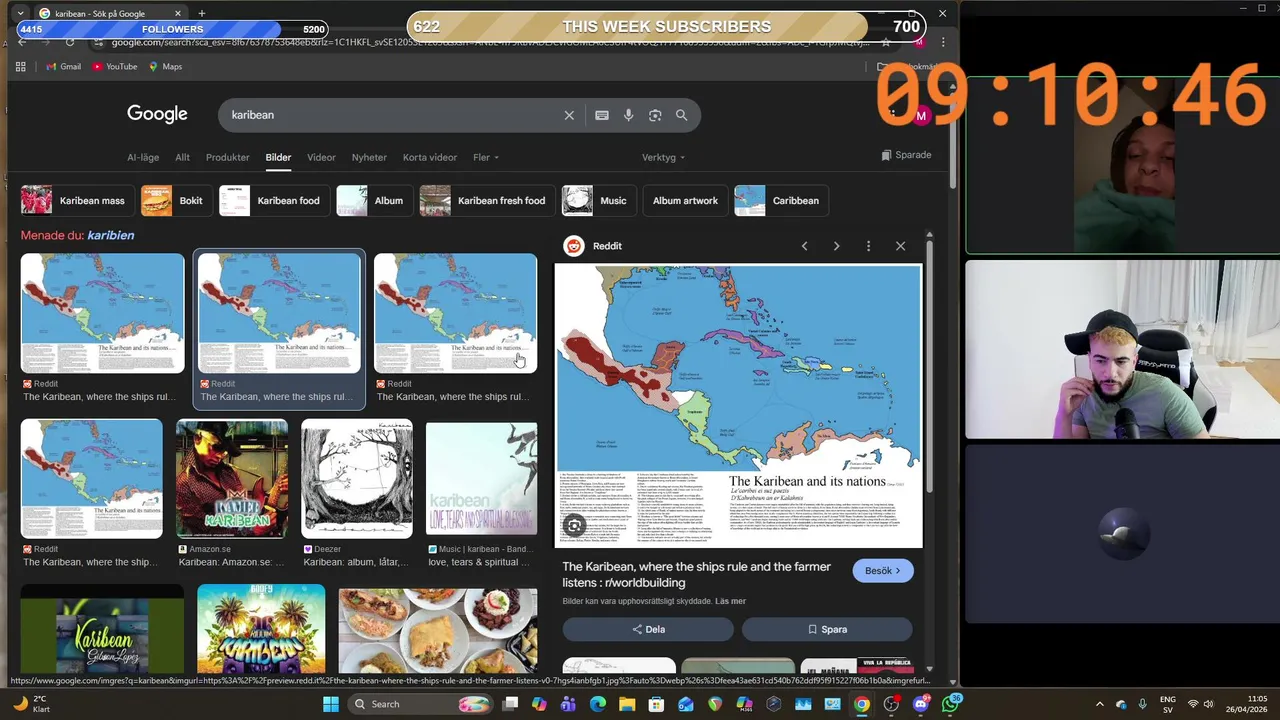Select 'Karibean fresh food' filter chip

pos(486,200)
